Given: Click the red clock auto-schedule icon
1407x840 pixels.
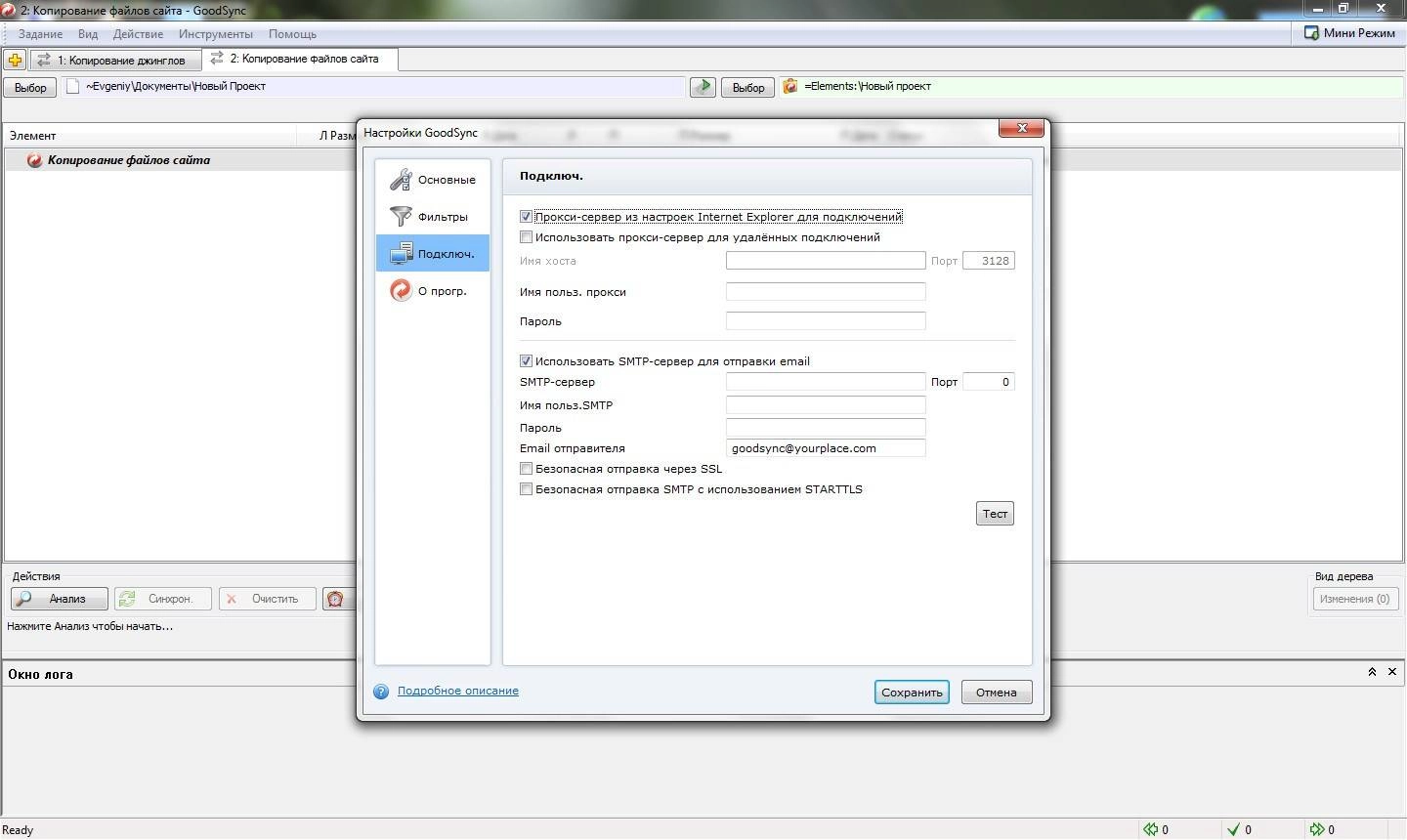Looking at the screenshot, I should [335, 599].
